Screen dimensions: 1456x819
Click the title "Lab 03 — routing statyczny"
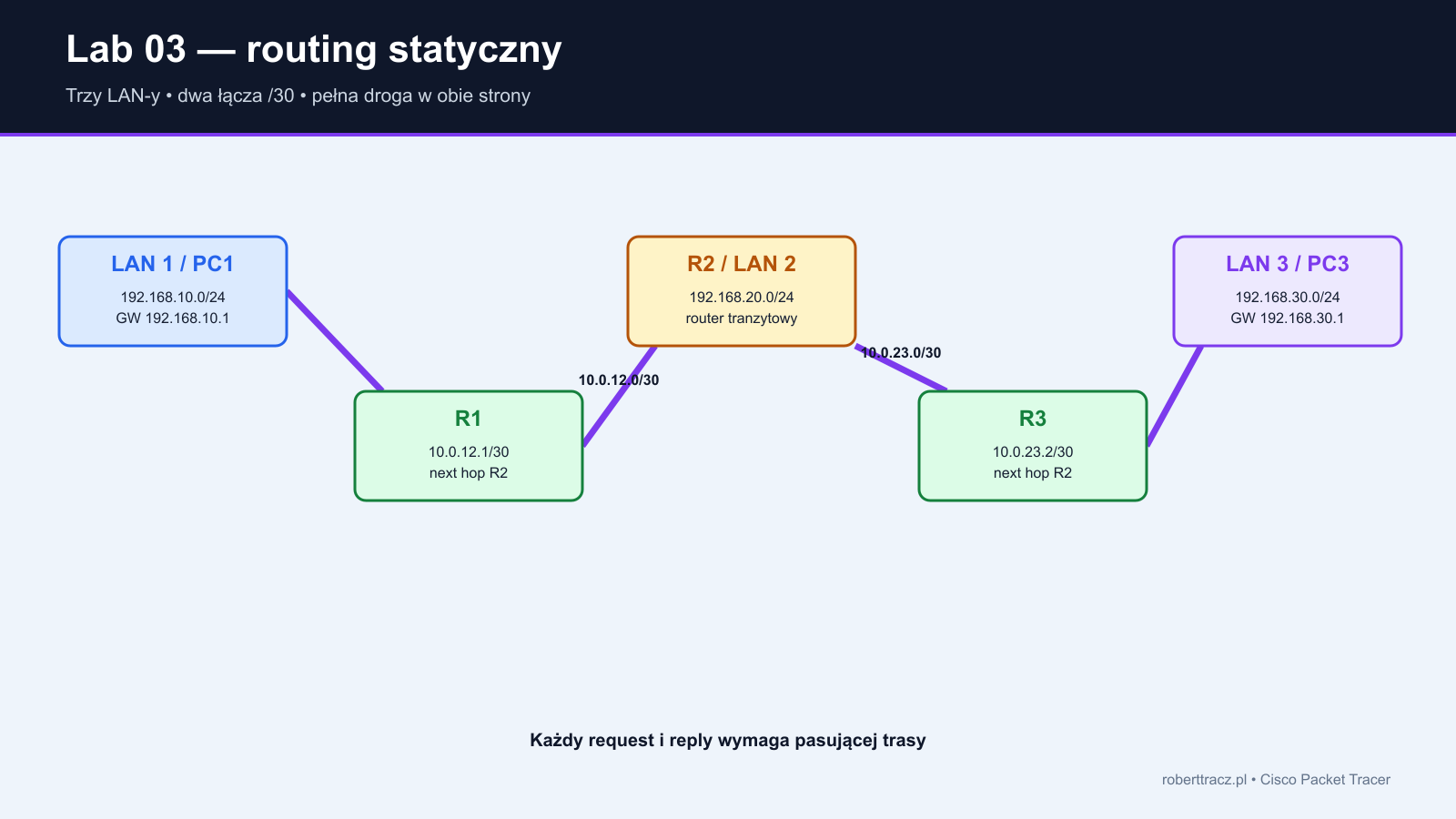tap(314, 50)
